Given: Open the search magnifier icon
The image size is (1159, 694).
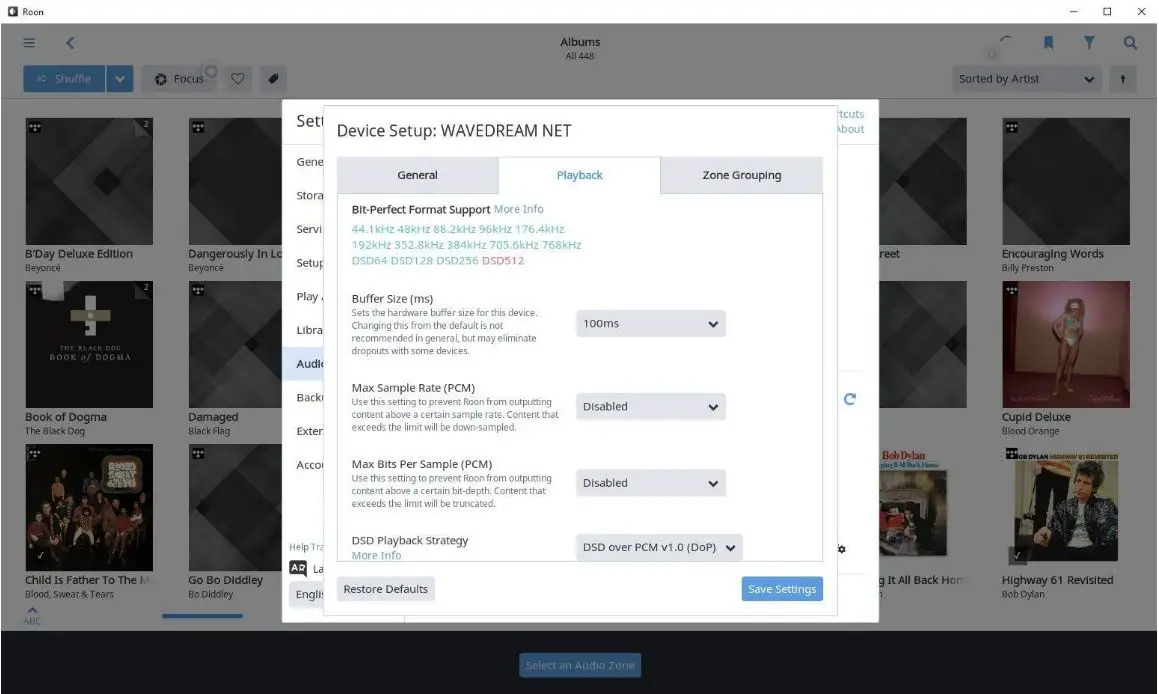Looking at the screenshot, I should click(1130, 43).
